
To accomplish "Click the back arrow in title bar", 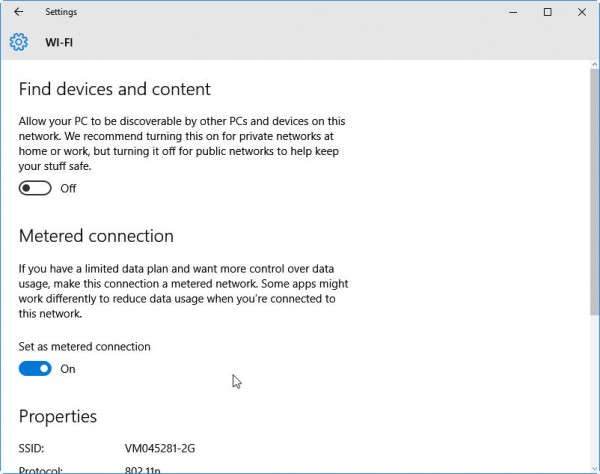I will pos(19,12).
